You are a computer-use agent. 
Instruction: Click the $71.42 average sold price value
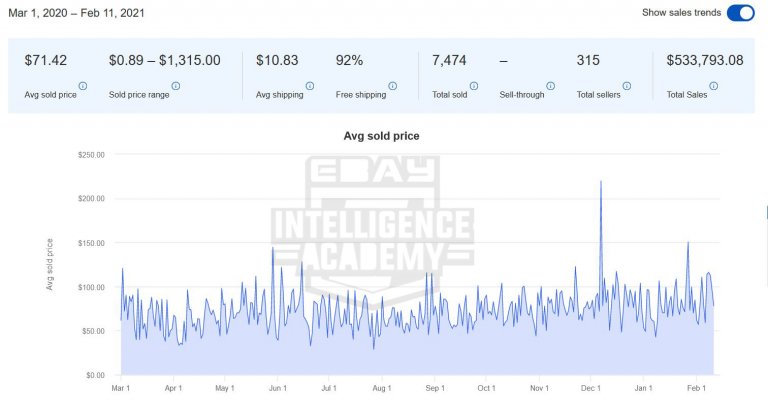point(46,61)
